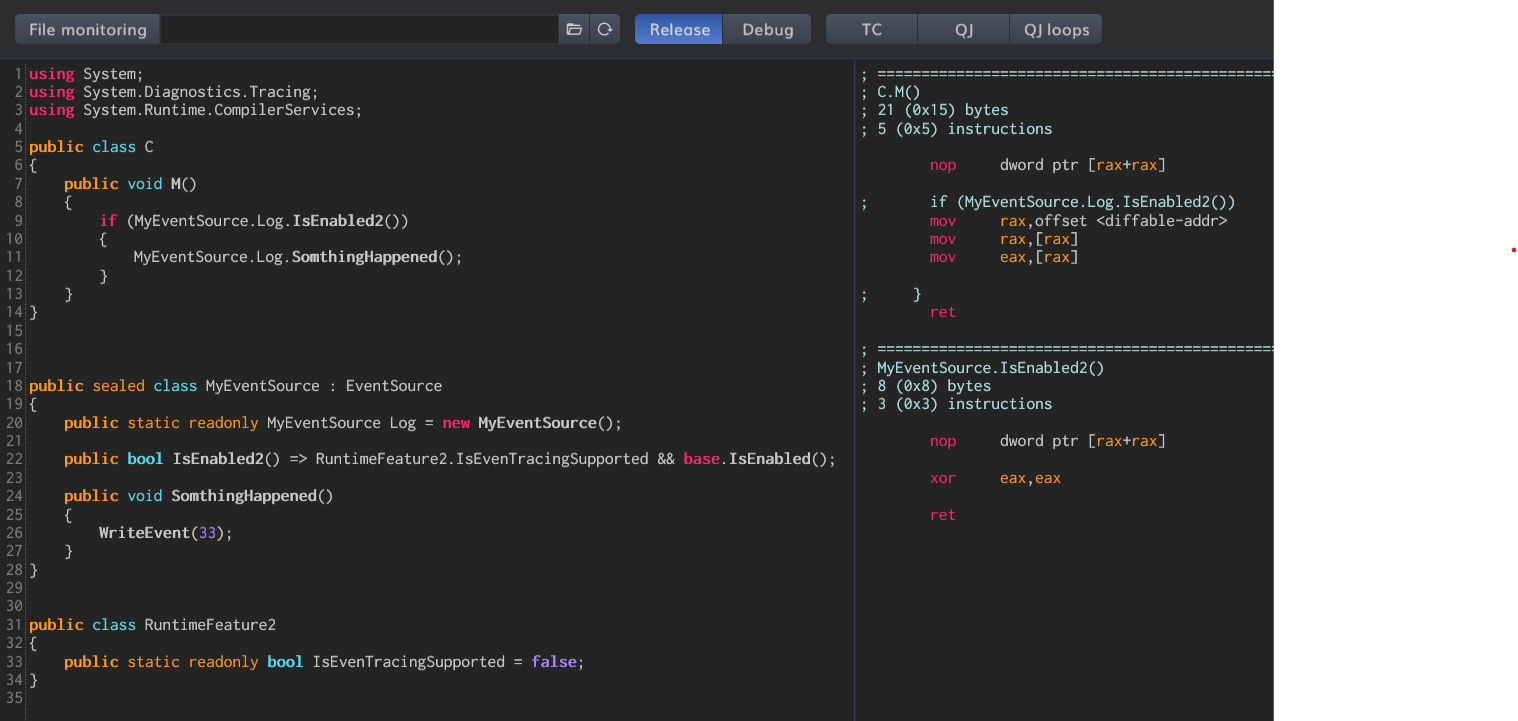
Task: Click the 'MyEventSource.Log.SomthingHappened();' call
Action: click(x=298, y=257)
